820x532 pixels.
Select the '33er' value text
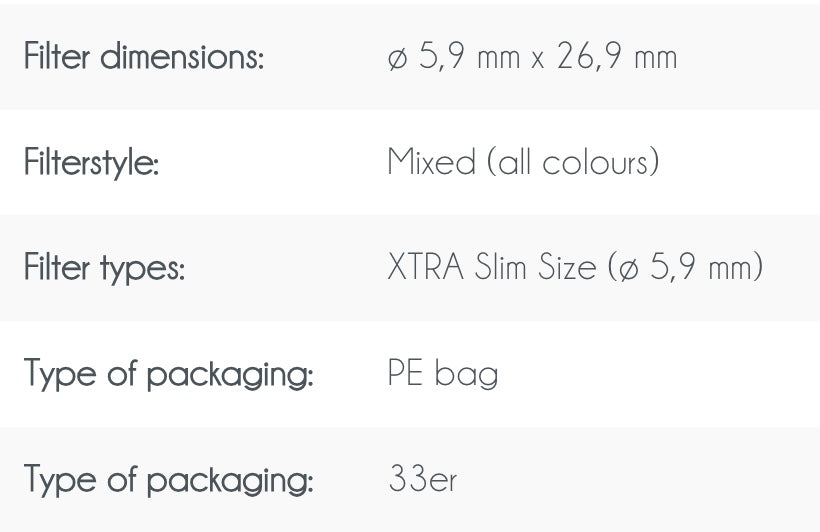(422, 480)
